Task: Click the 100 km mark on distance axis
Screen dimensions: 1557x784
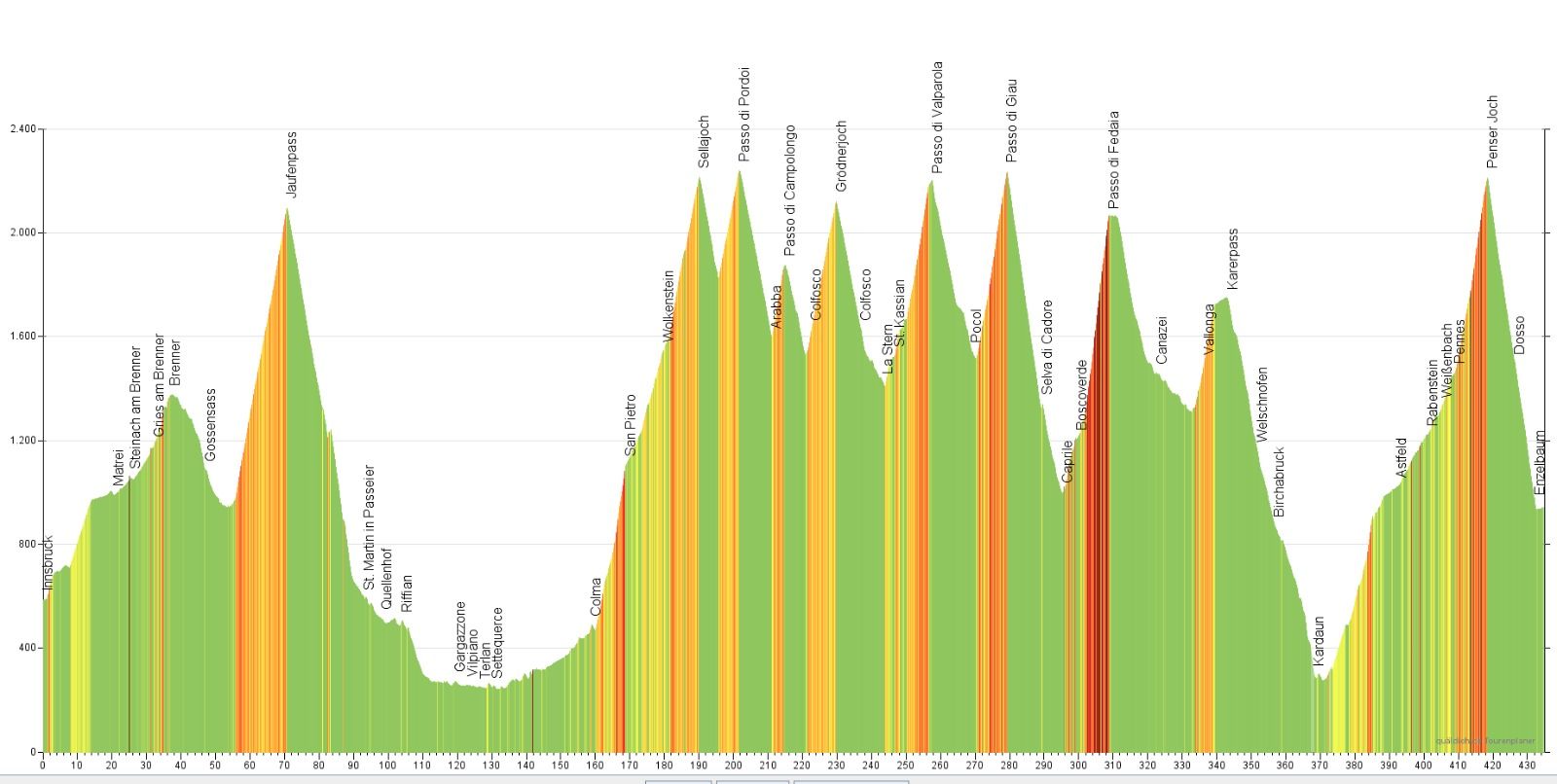Action: 387,766
